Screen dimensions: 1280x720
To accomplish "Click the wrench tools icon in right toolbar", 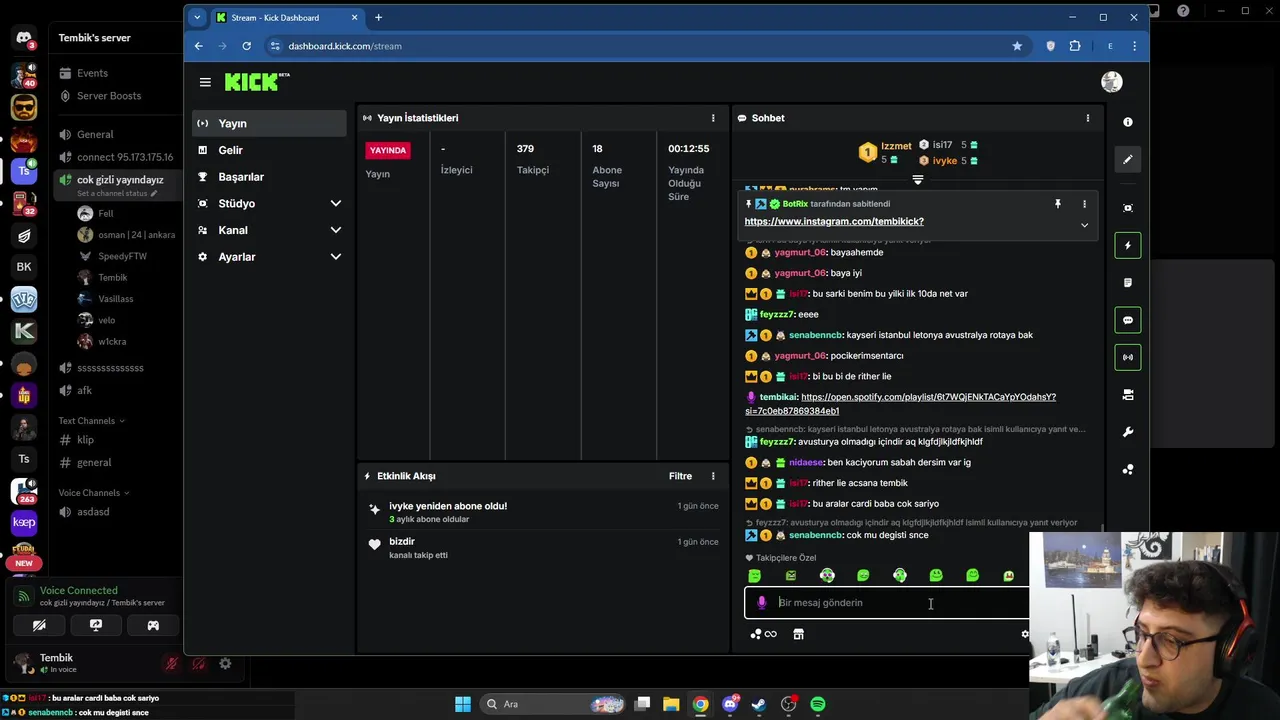I will point(1128,432).
